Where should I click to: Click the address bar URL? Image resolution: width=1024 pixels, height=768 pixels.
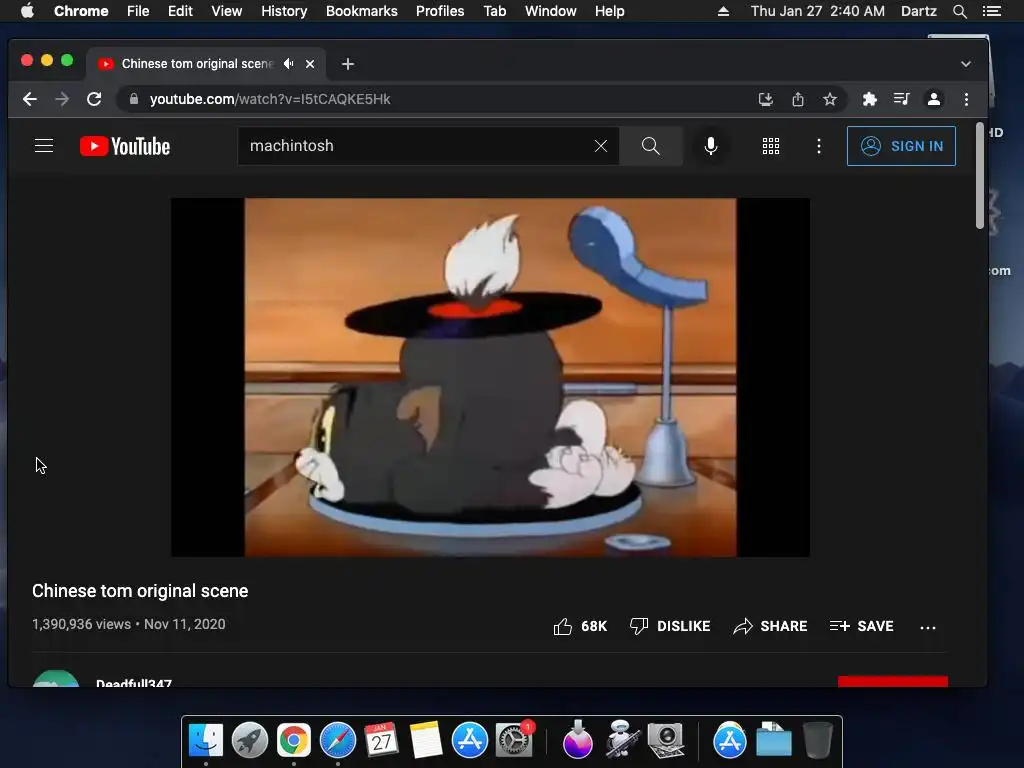click(x=270, y=99)
